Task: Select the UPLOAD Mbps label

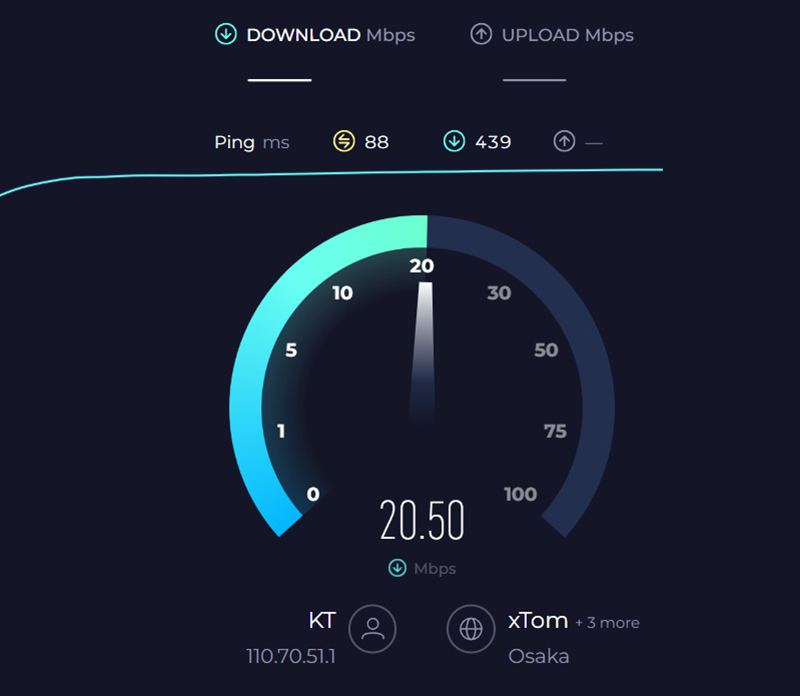Action: (567, 35)
